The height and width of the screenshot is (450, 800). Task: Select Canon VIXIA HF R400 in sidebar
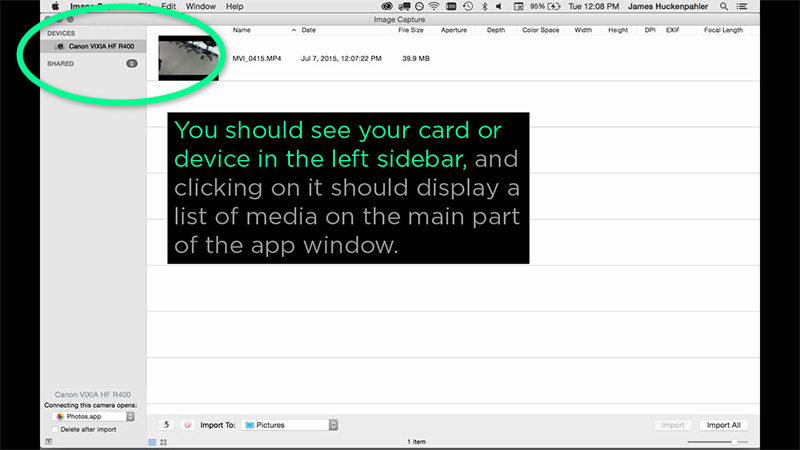click(93, 46)
